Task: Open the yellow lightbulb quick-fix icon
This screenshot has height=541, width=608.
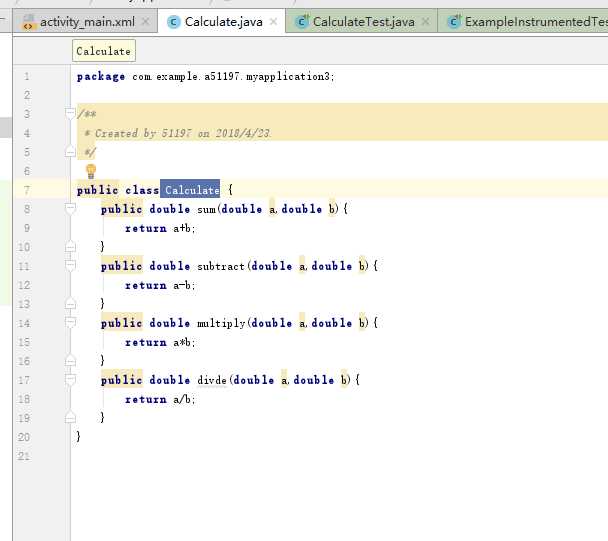Action: coord(91,171)
